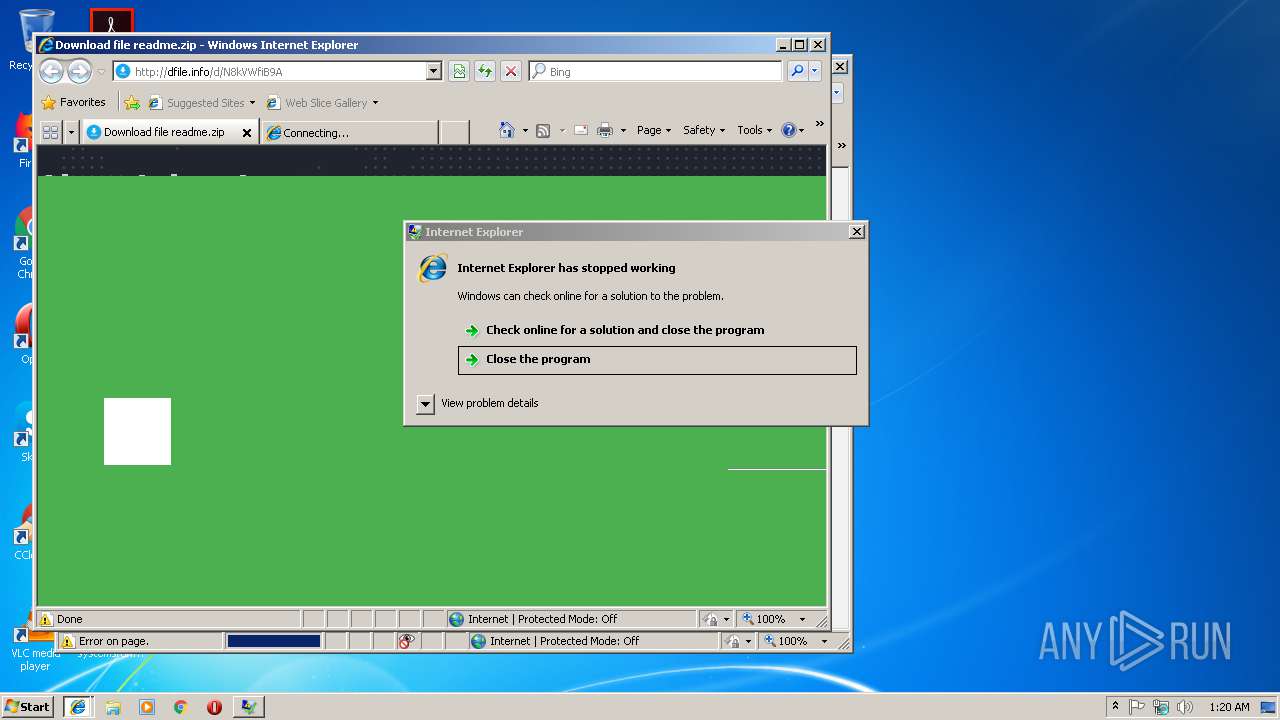Stop loading with the red X button
Screen dimensions: 1280x720
pyautogui.click(x=511, y=71)
